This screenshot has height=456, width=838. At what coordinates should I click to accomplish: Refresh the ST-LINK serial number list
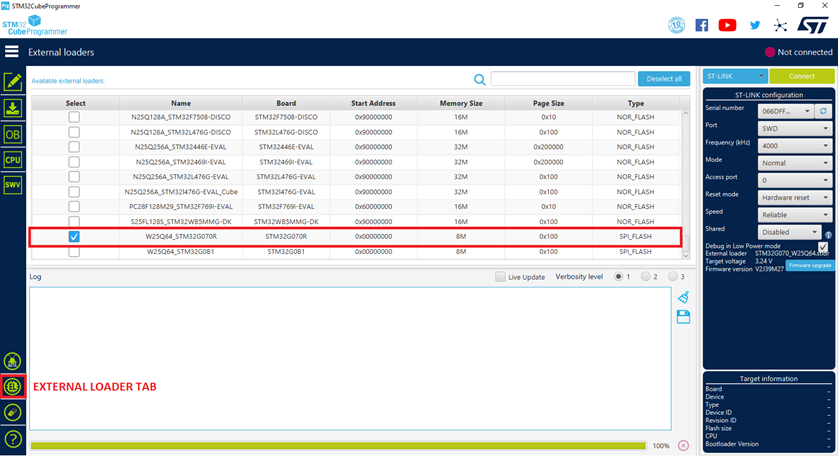(x=823, y=111)
